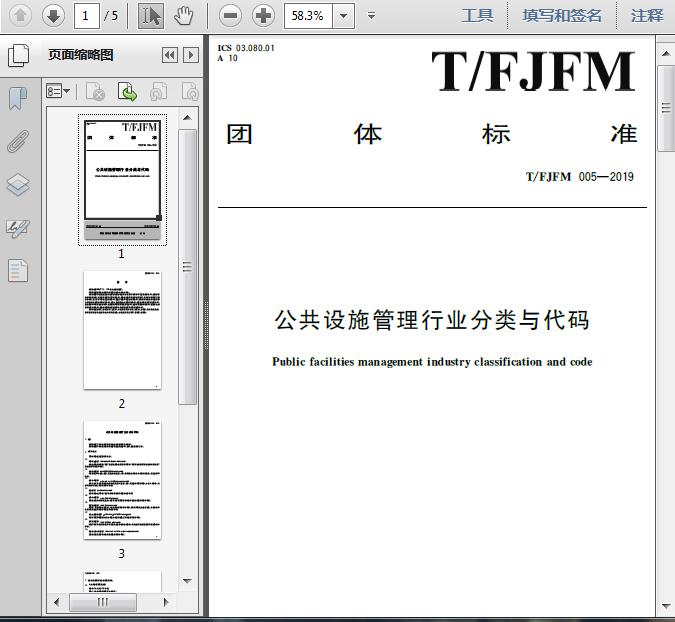Toggle the Page Thumbnails panel icon

(x=18, y=55)
